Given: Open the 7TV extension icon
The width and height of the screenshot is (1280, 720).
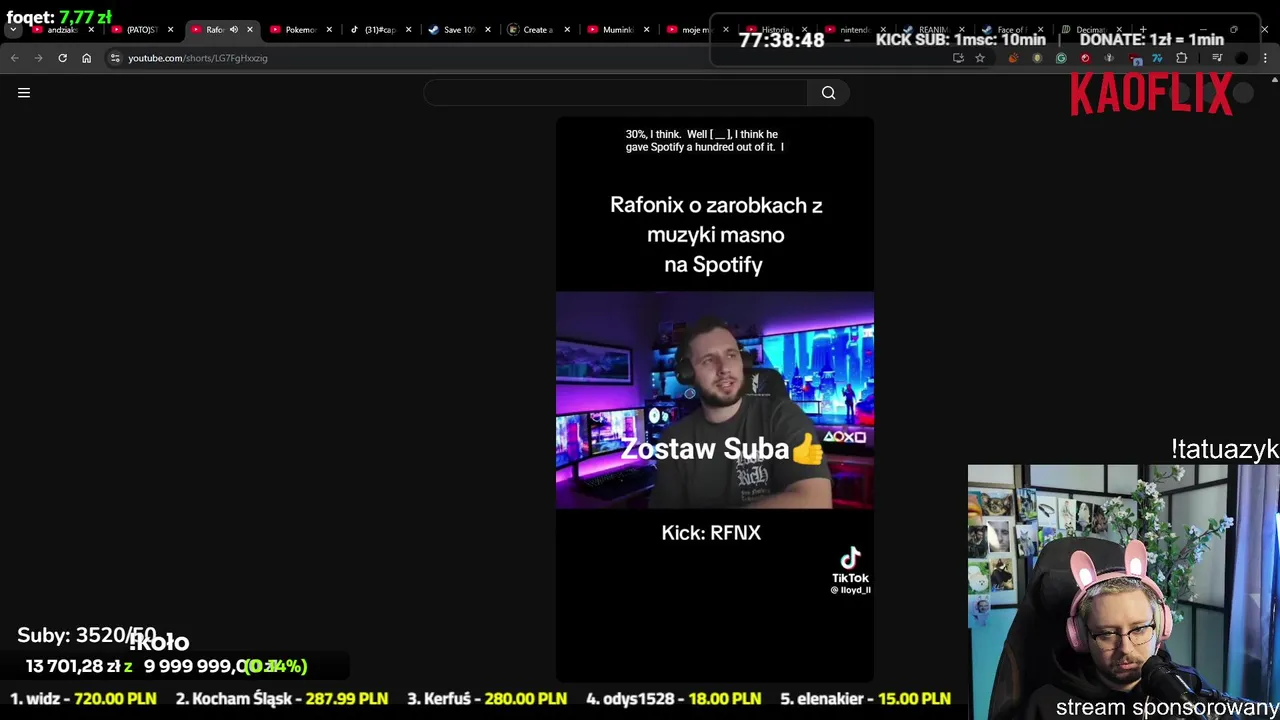Looking at the screenshot, I should pos(1157,58).
